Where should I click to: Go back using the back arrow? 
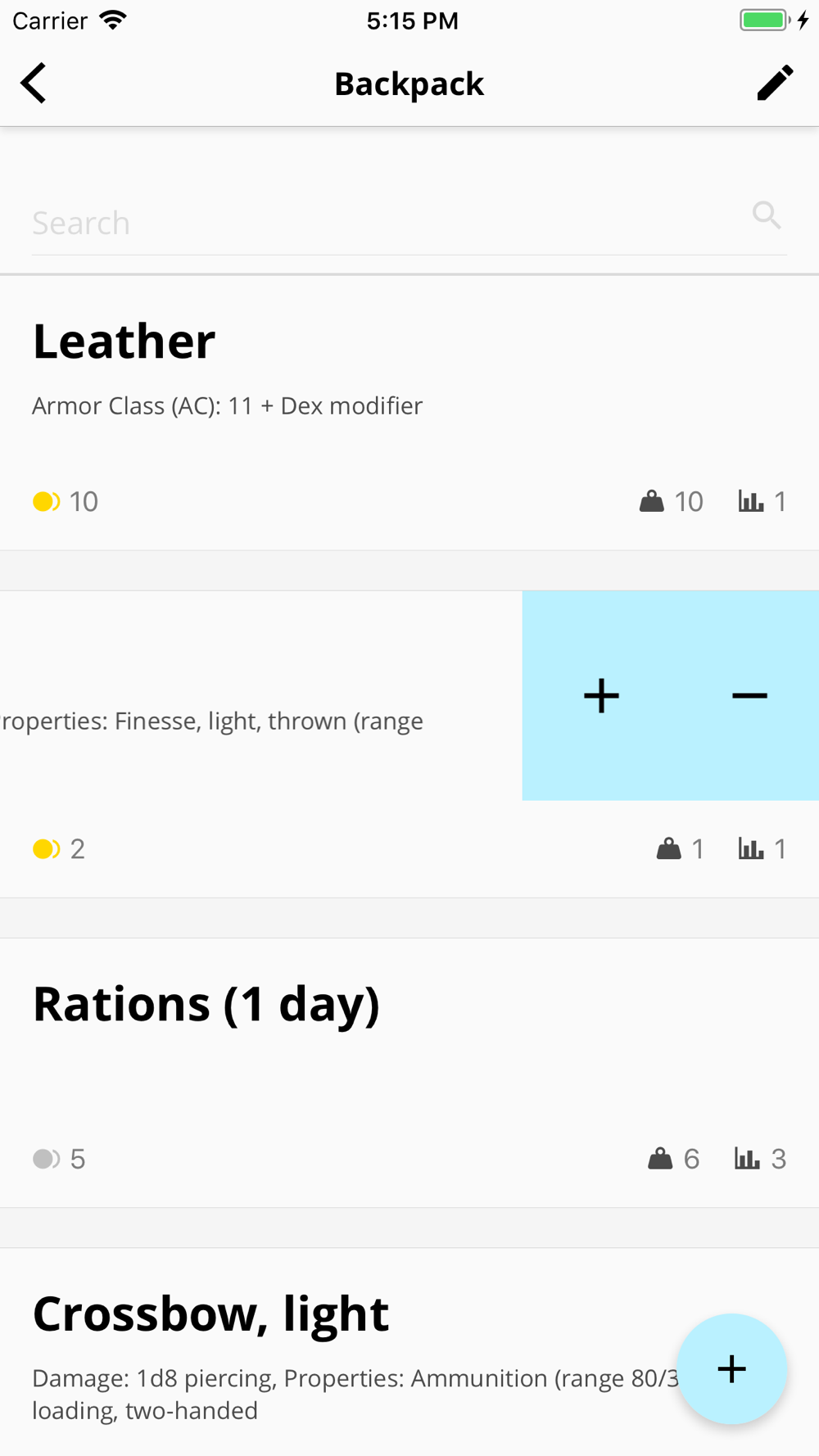point(34,84)
